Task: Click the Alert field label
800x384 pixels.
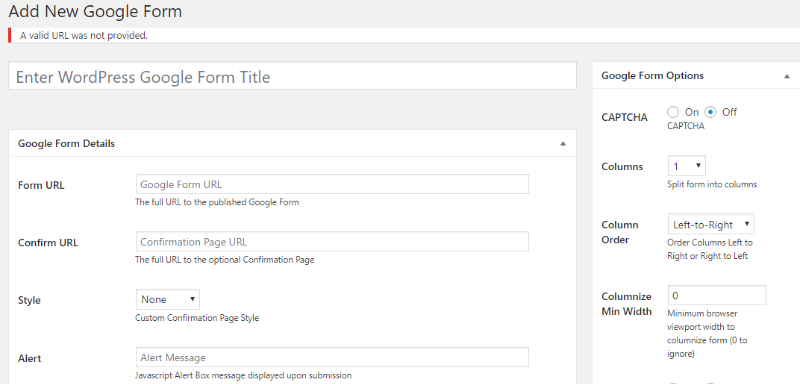Action: [x=30, y=359]
